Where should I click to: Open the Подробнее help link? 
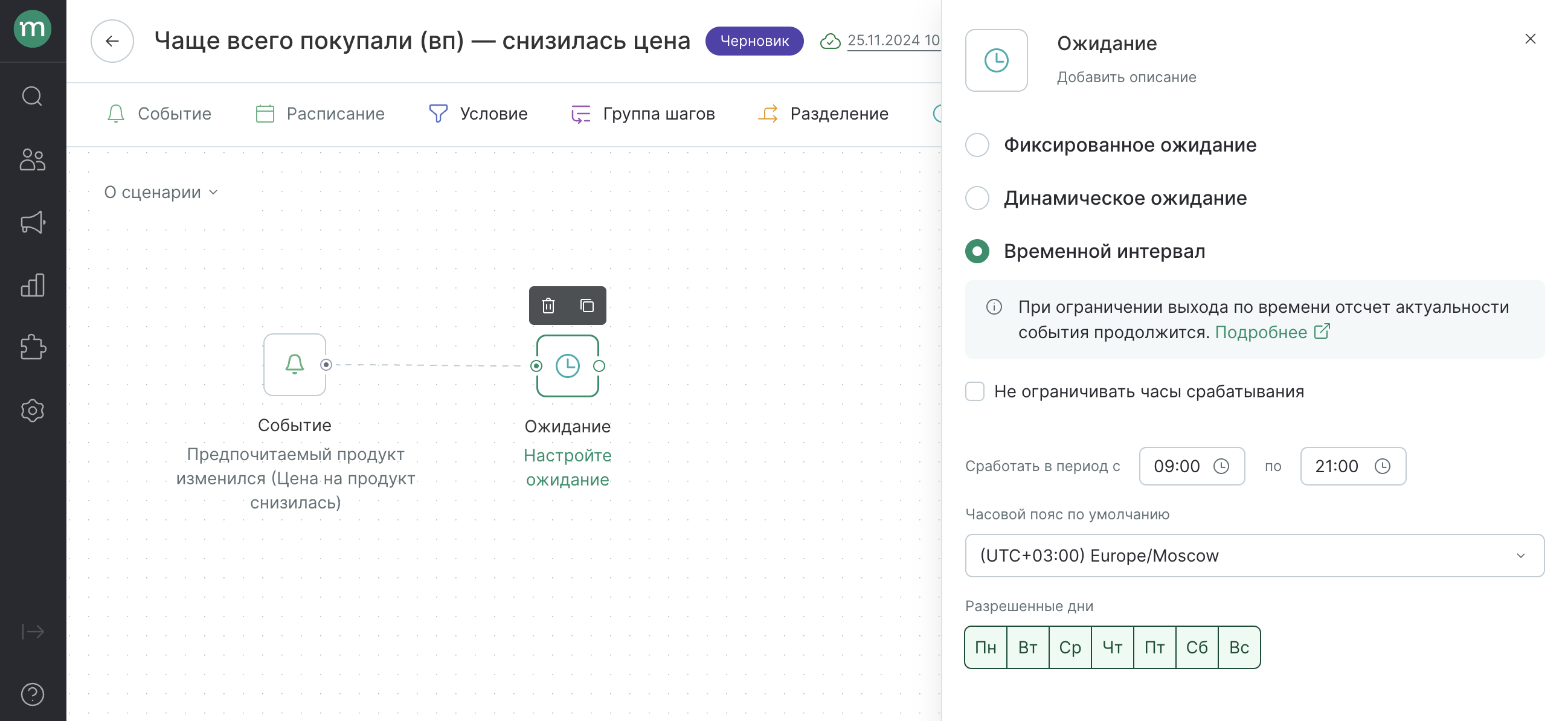click(x=1272, y=332)
